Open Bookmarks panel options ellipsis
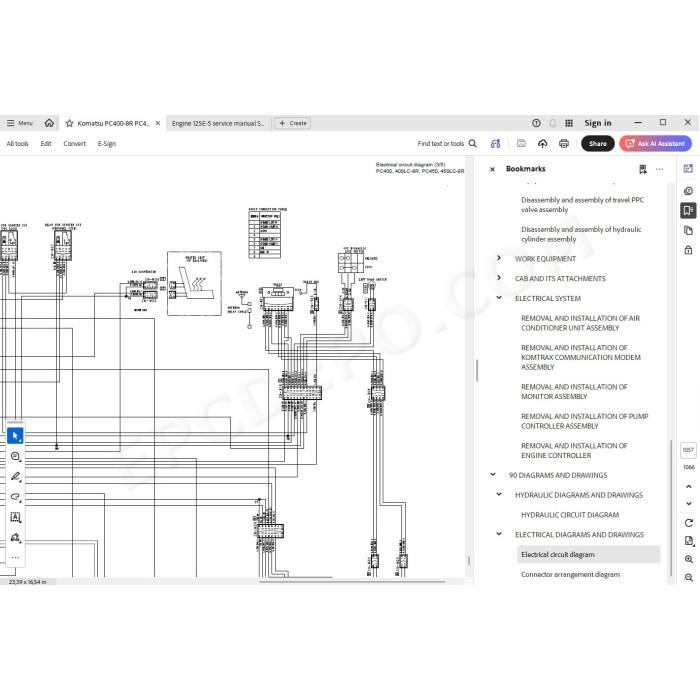Viewport: 700px width, 700px height. [659, 169]
